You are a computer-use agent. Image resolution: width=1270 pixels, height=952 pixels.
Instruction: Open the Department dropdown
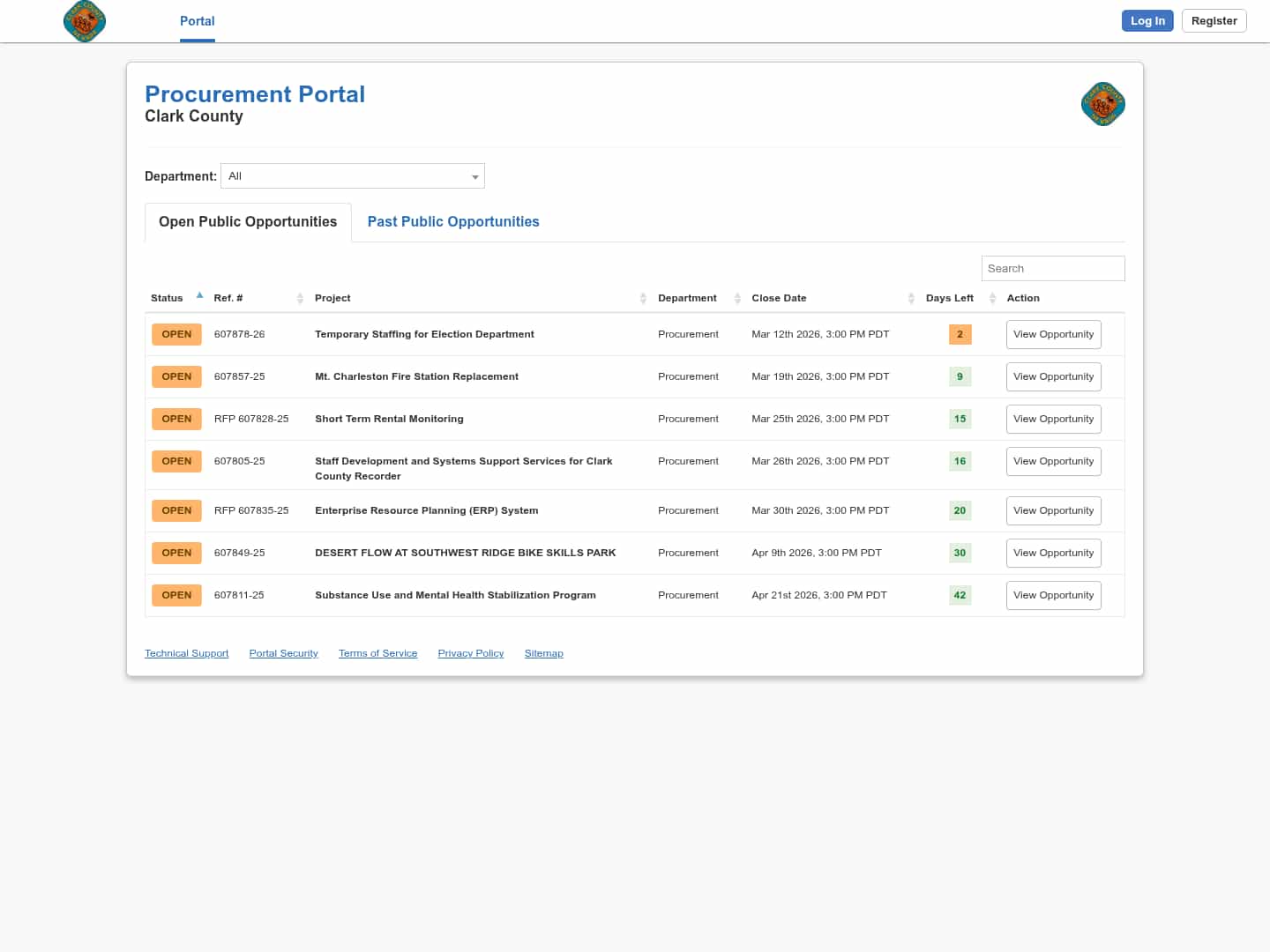click(353, 176)
